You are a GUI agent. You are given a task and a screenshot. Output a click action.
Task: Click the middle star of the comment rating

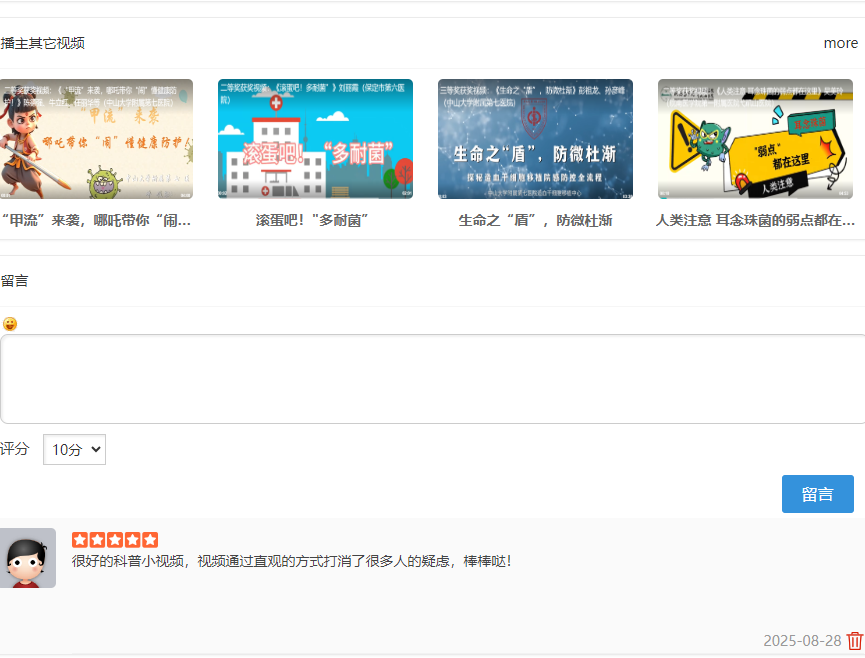tap(115, 540)
